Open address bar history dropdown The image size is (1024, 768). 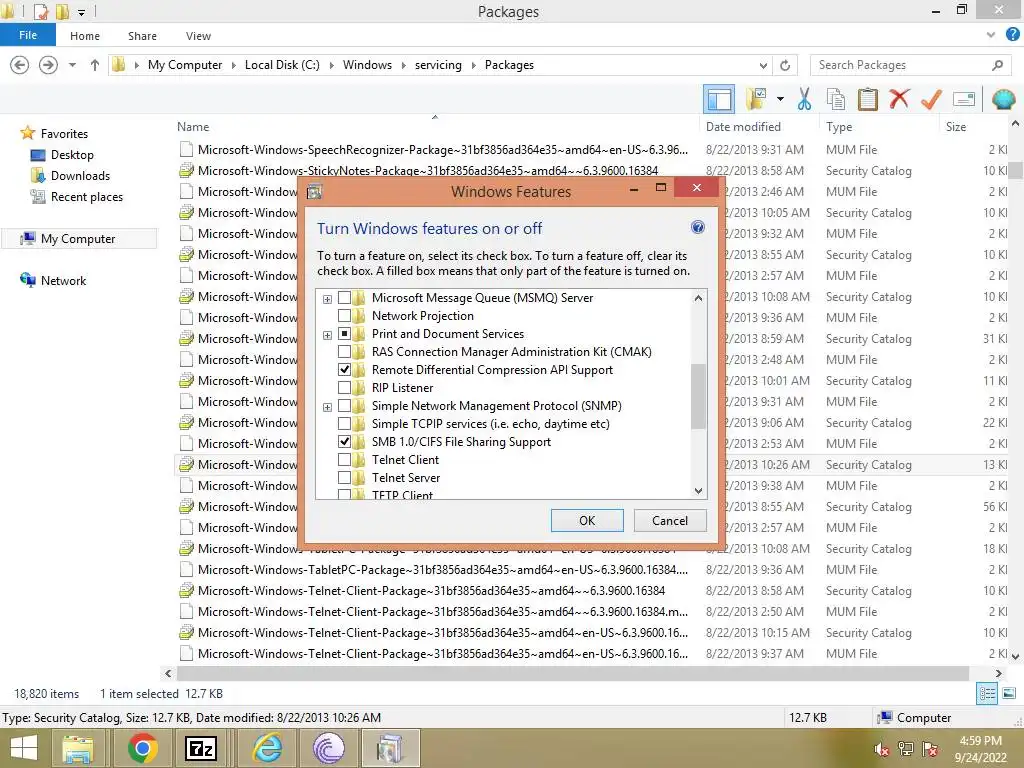[763, 65]
